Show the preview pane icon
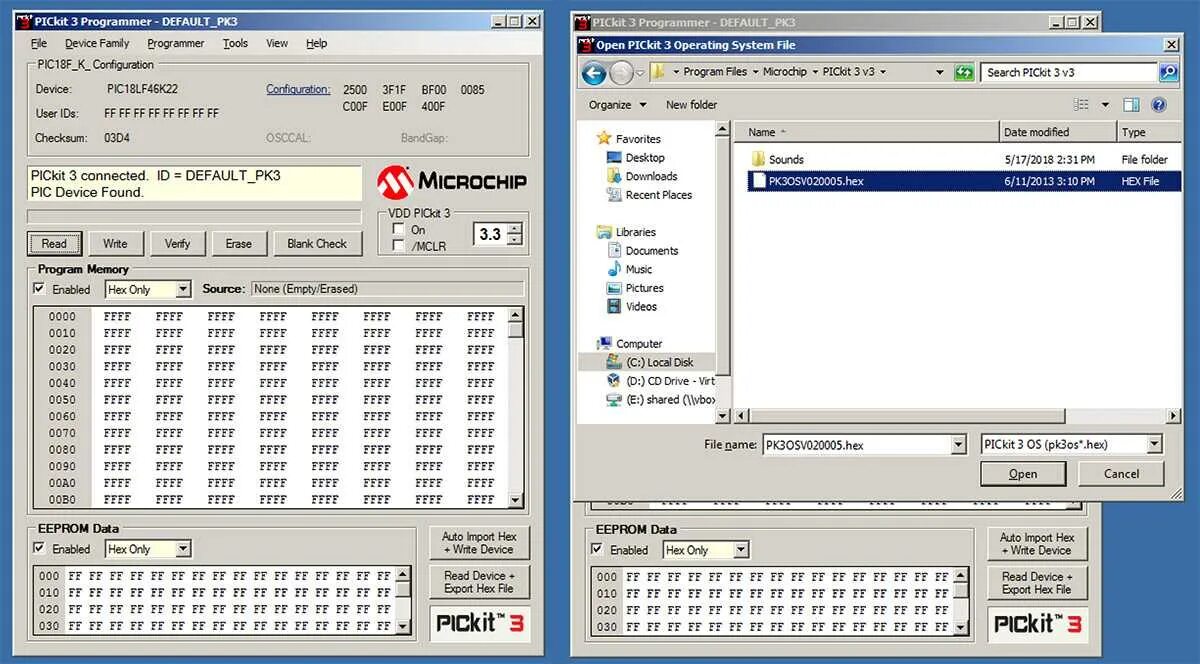Viewport: 1200px width, 664px height. click(x=1131, y=104)
